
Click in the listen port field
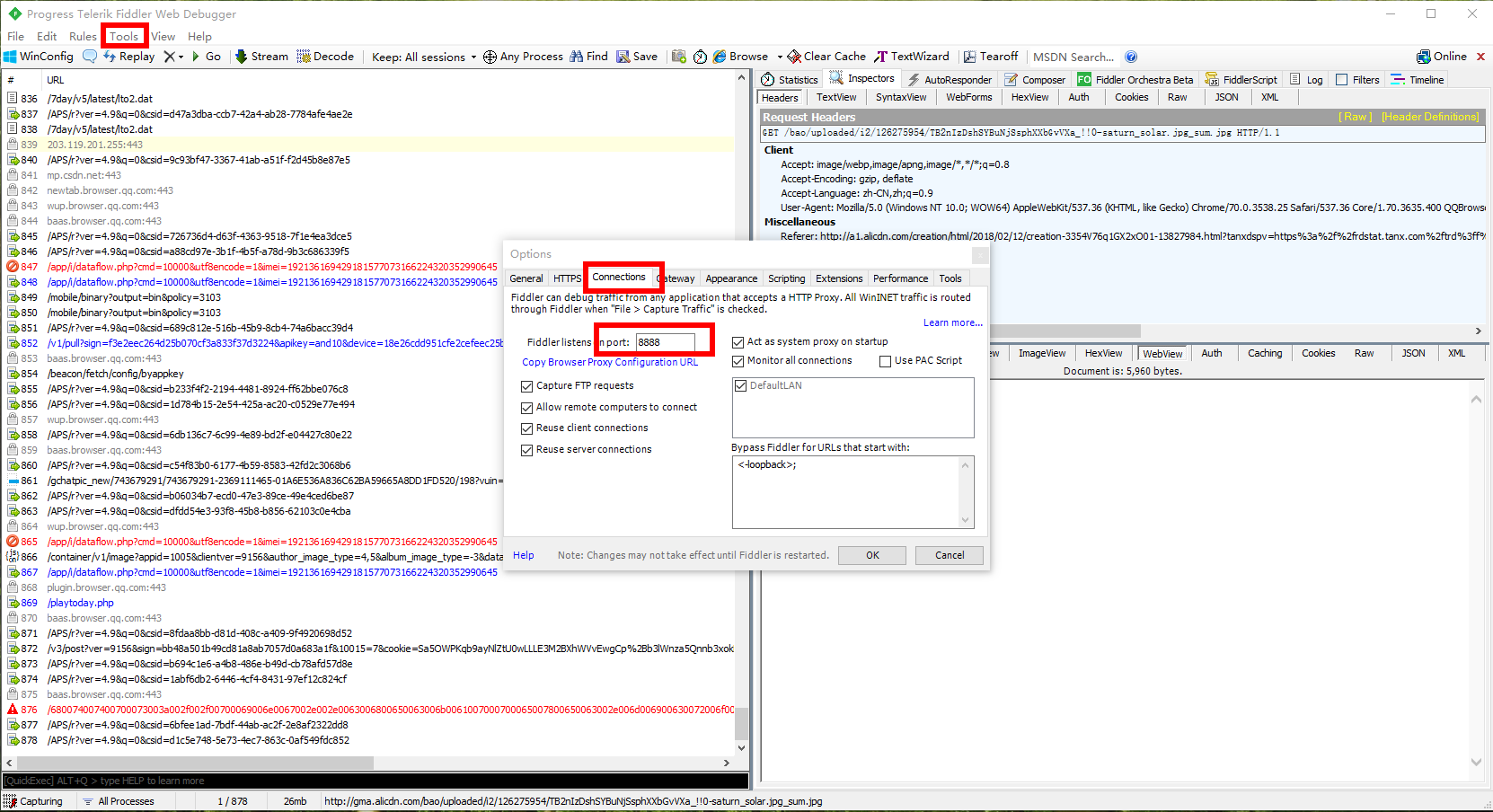(665, 342)
